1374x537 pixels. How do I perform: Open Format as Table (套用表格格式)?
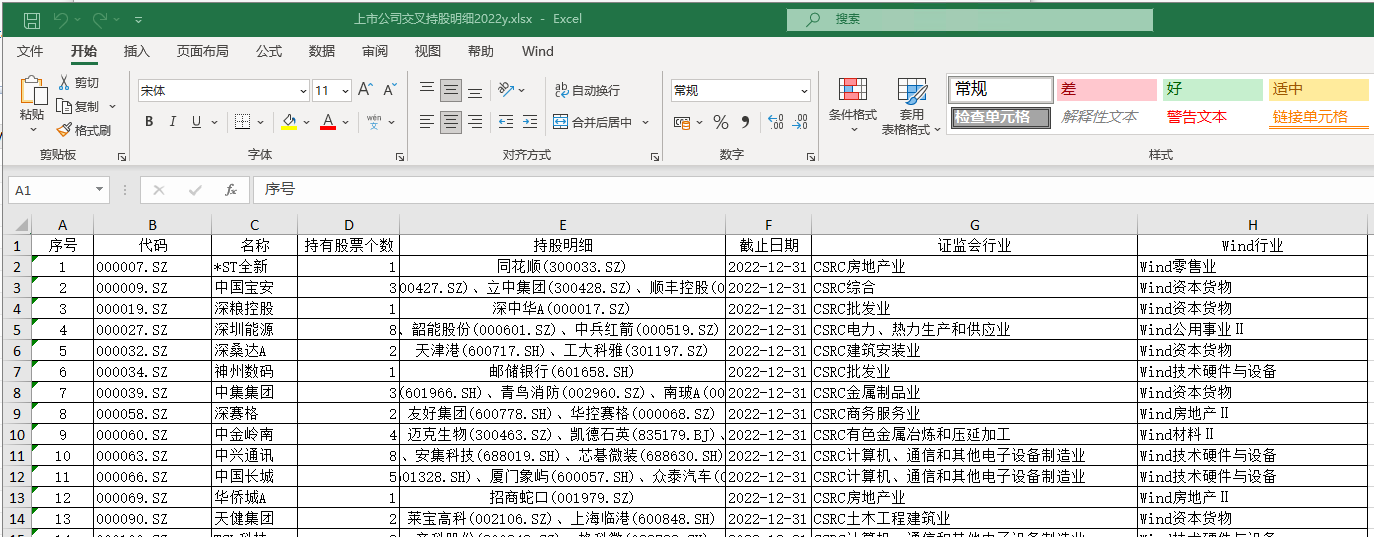911,106
